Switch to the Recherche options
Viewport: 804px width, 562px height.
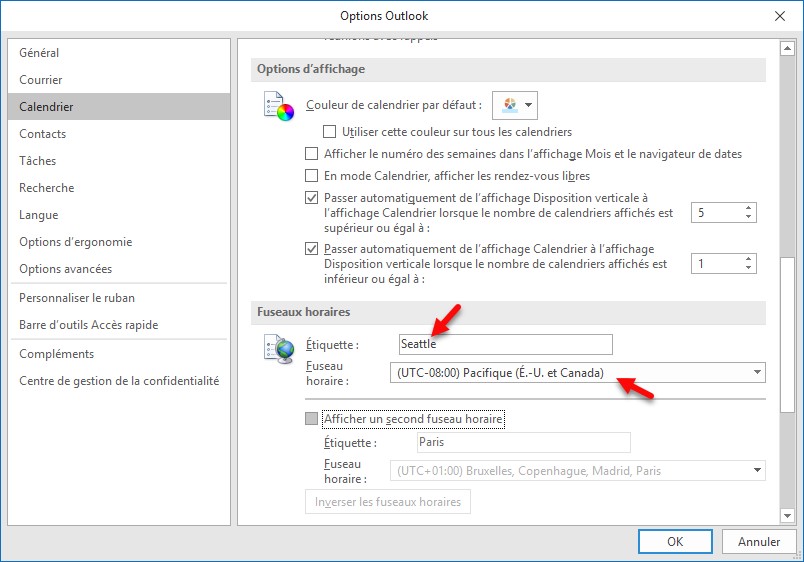point(119,188)
